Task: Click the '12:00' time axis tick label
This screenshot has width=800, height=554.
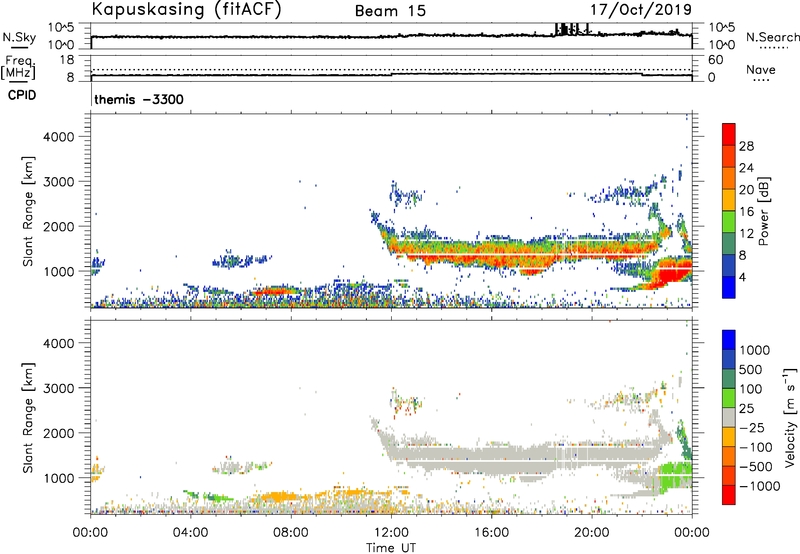Action: pyautogui.click(x=391, y=533)
